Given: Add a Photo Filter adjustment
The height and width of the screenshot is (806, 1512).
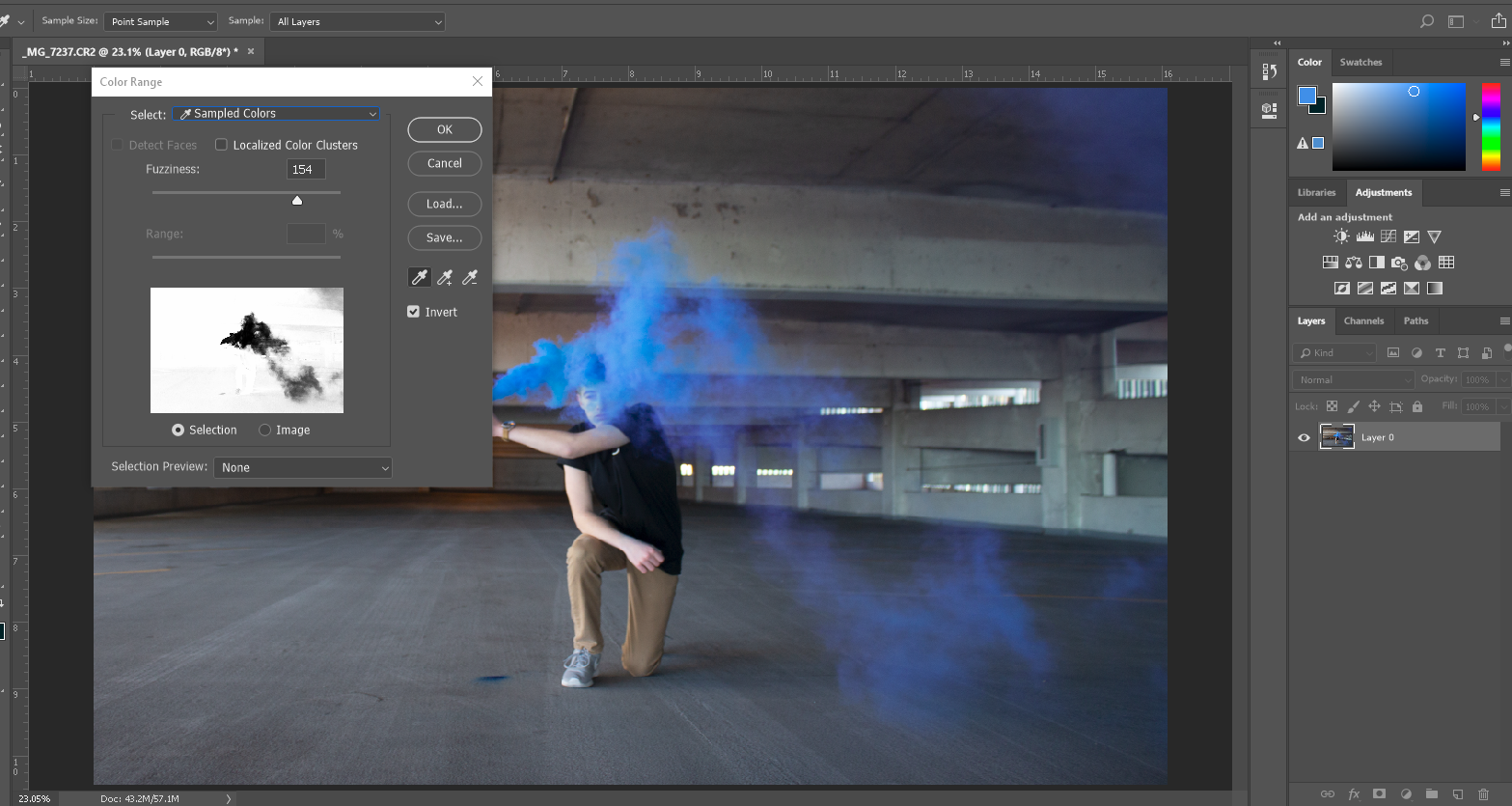Looking at the screenshot, I should tap(1399, 263).
